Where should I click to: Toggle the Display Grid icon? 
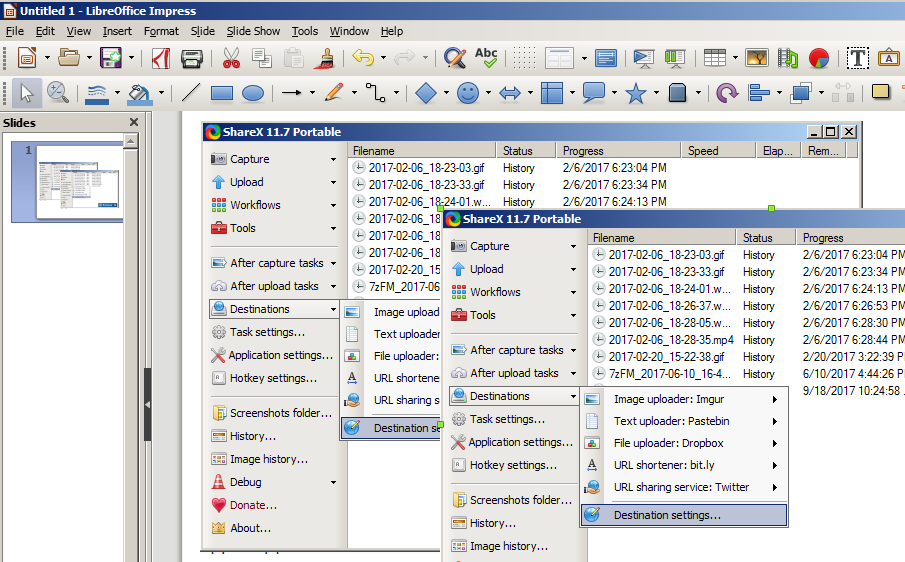click(x=524, y=58)
